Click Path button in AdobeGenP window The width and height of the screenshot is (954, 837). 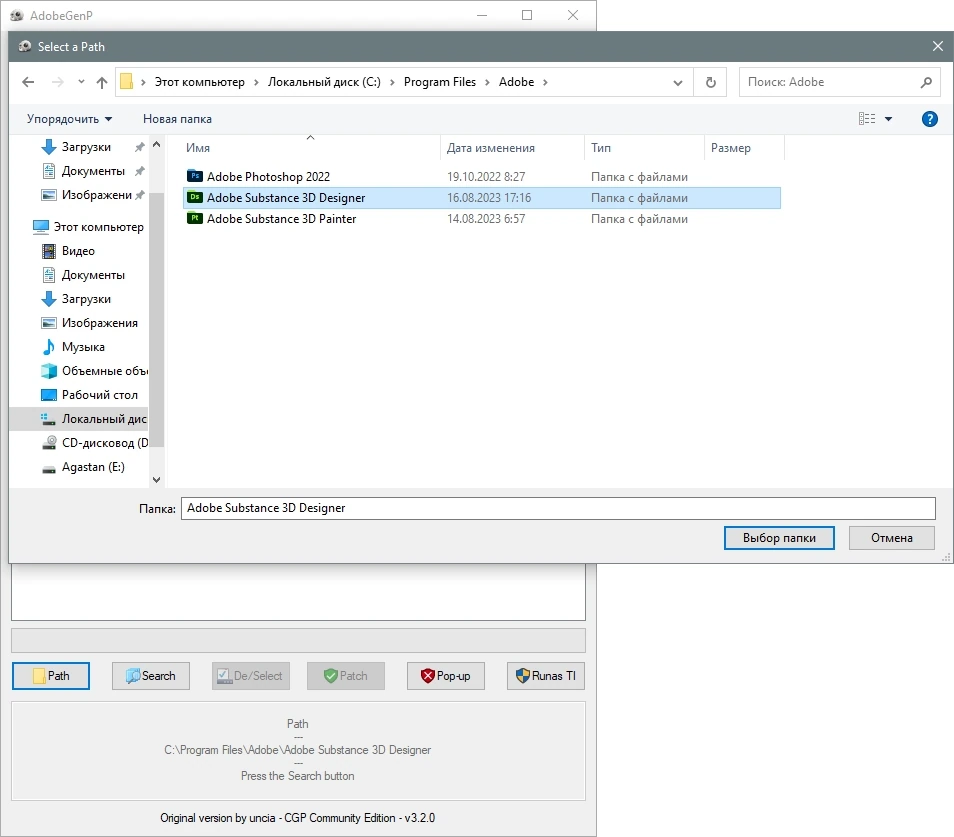pyautogui.click(x=50, y=676)
